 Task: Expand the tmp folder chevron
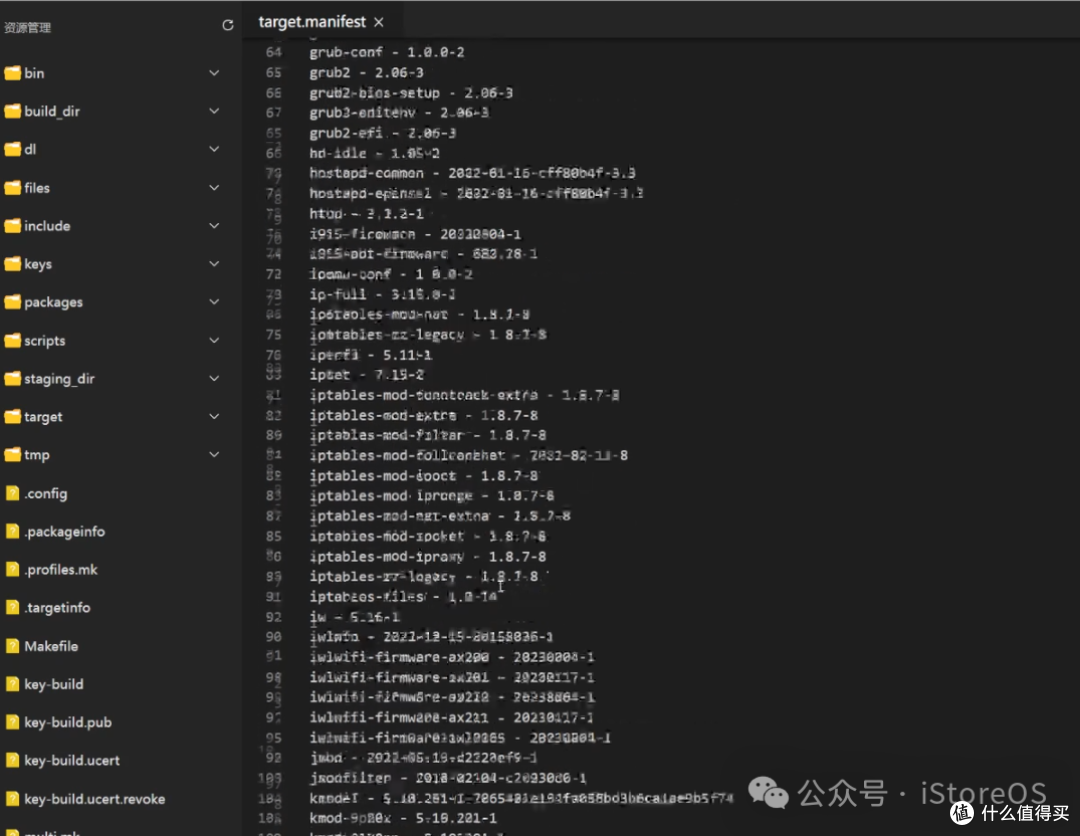214,454
